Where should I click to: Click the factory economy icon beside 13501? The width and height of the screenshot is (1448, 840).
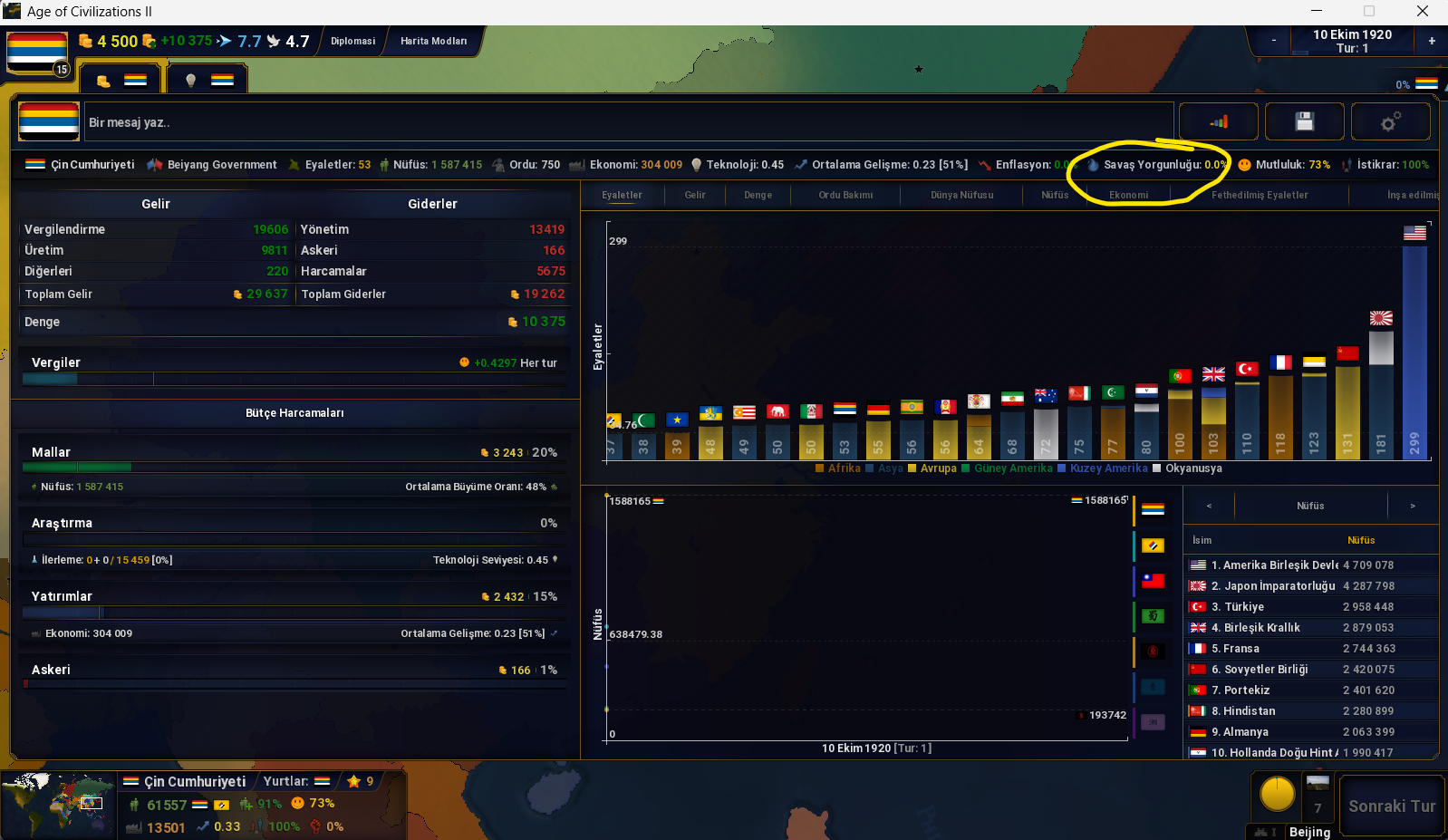[x=133, y=827]
